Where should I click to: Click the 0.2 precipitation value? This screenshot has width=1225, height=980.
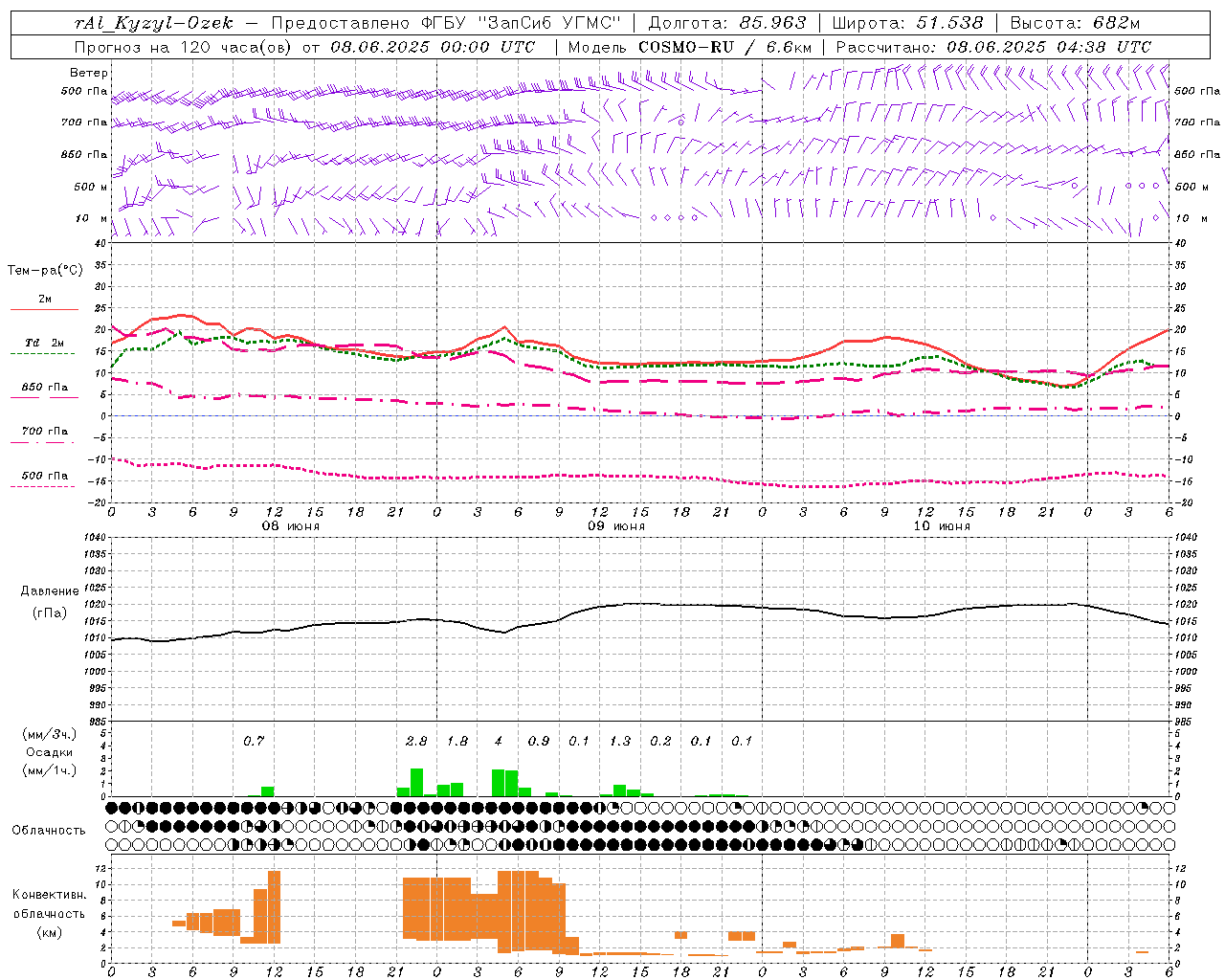pyautogui.click(x=660, y=741)
